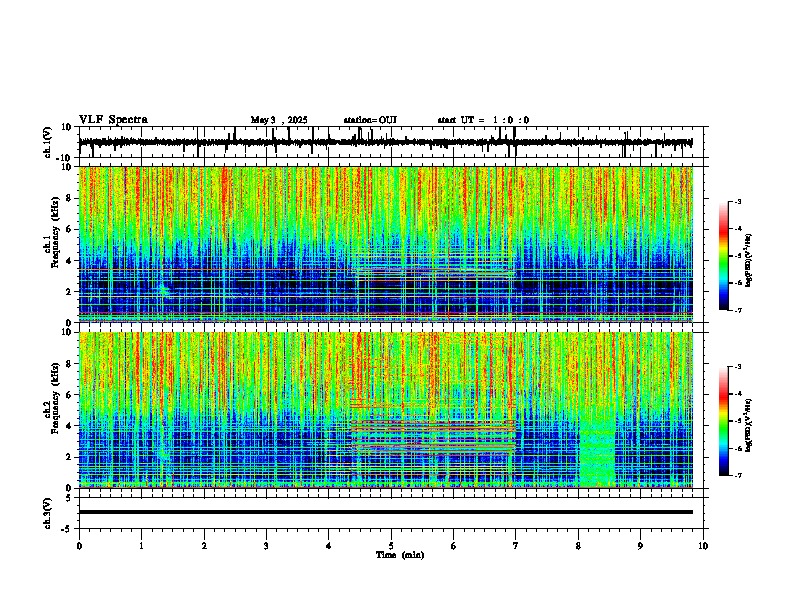Click the "ch.1(V)" axis label

tap(47, 142)
